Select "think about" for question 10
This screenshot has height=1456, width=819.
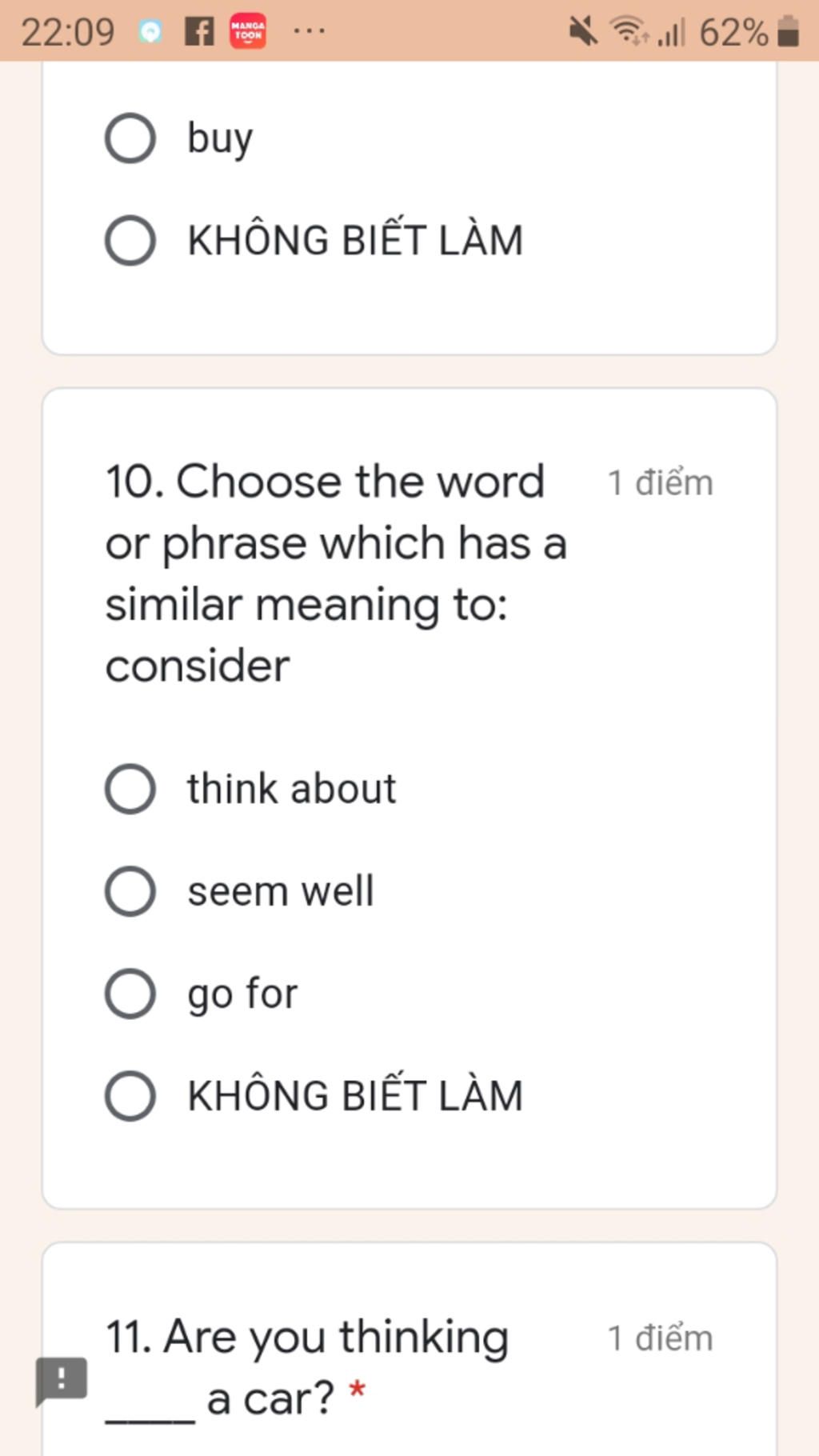(x=130, y=789)
